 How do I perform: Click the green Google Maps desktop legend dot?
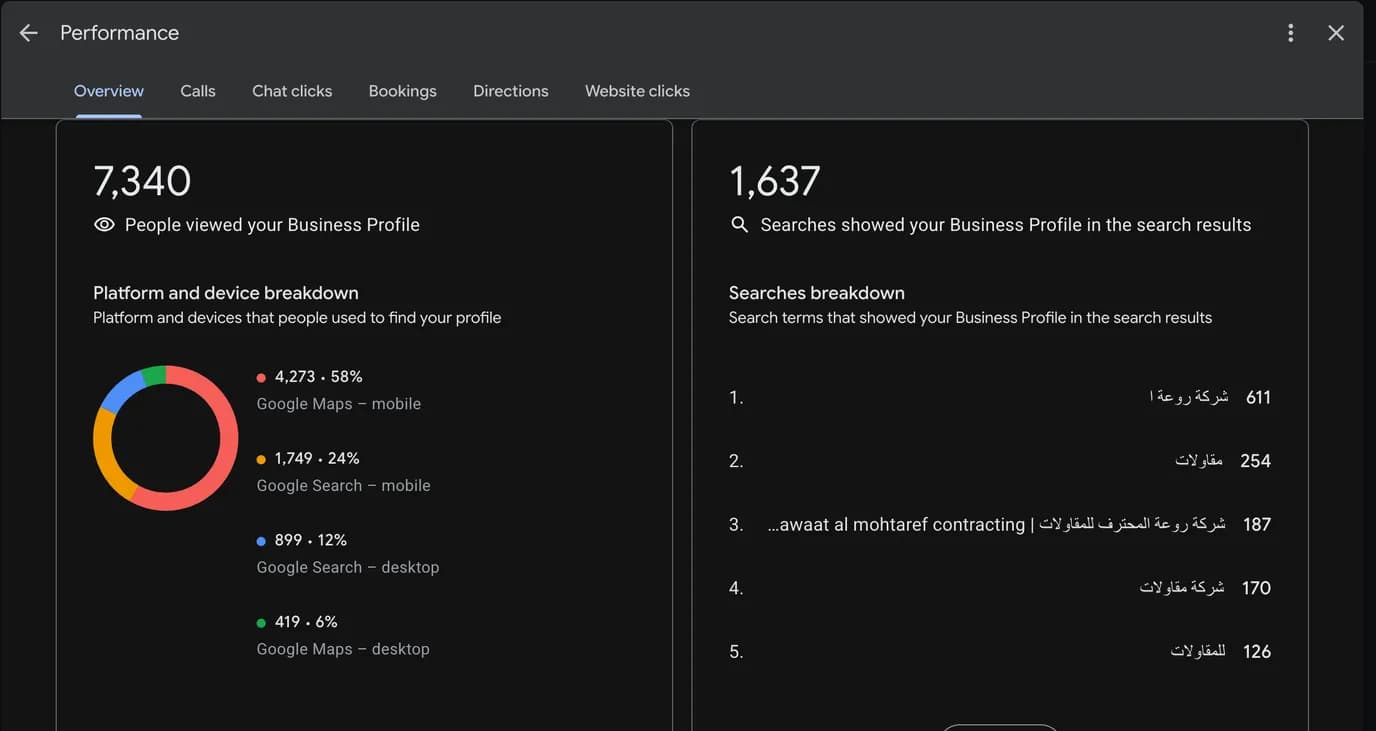point(261,623)
